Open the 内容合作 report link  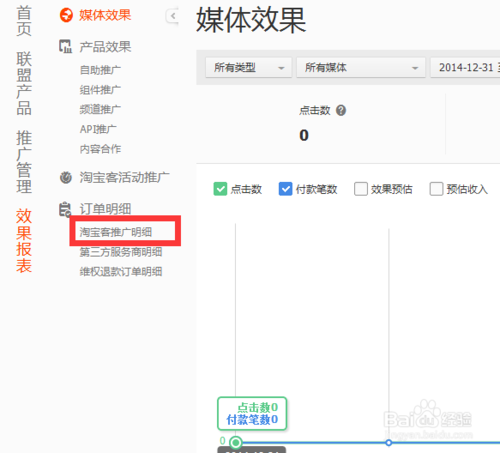(100, 149)
